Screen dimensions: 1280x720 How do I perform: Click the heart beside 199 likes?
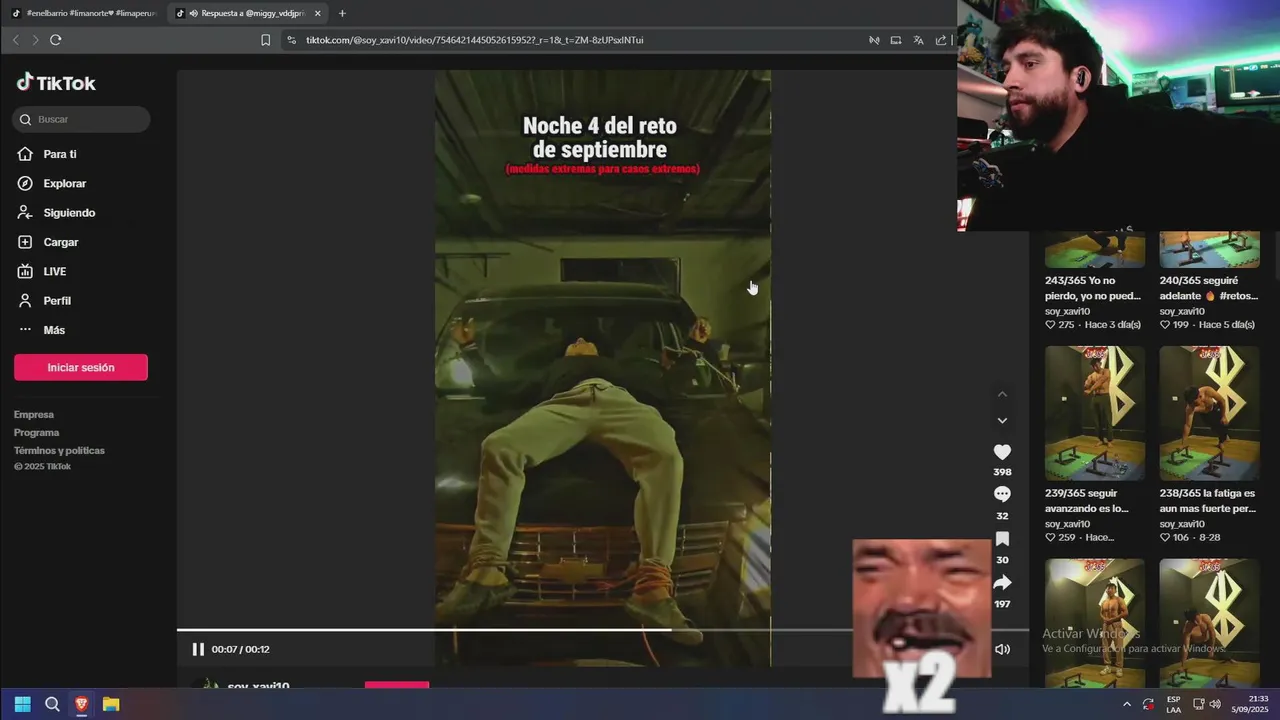pyautogui.click(x=1165, y=325)
